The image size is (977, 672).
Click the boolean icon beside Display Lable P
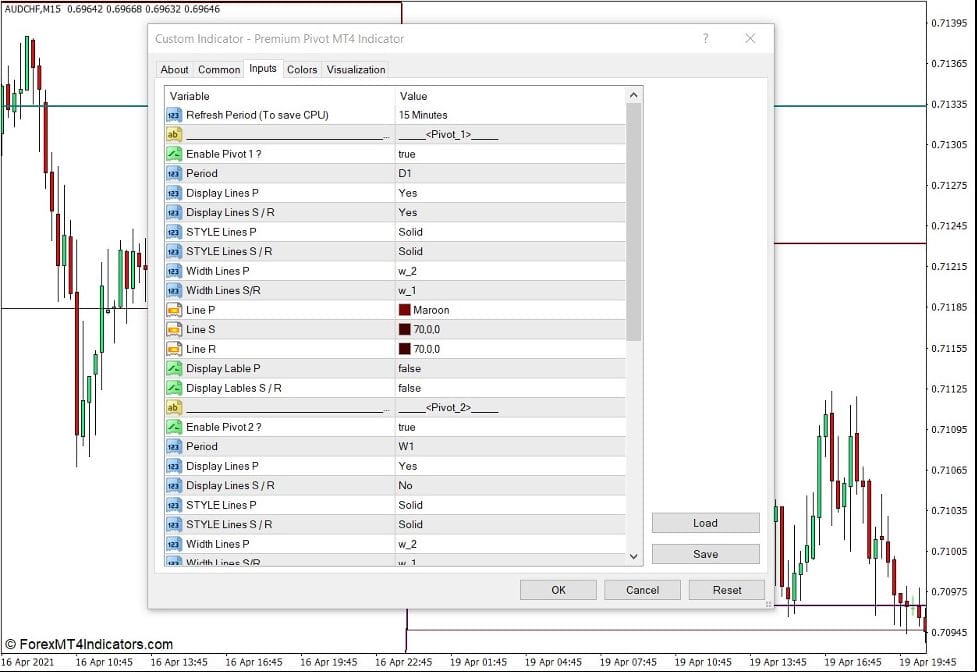tap(174, 368)
